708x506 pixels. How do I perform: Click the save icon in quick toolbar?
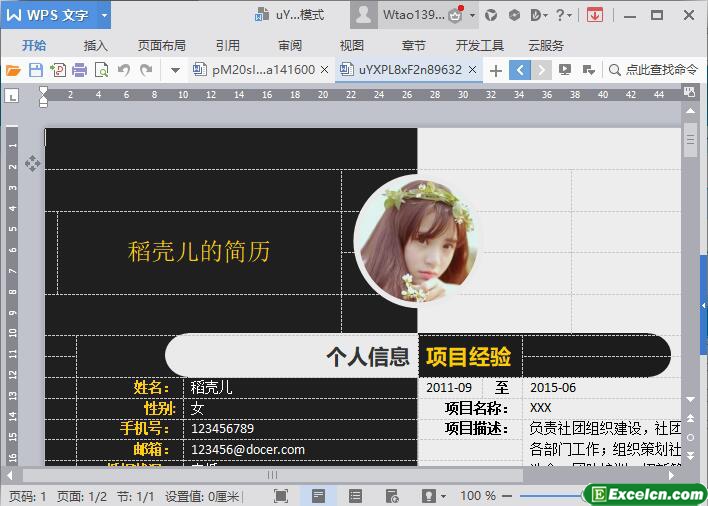pos(36,70)
